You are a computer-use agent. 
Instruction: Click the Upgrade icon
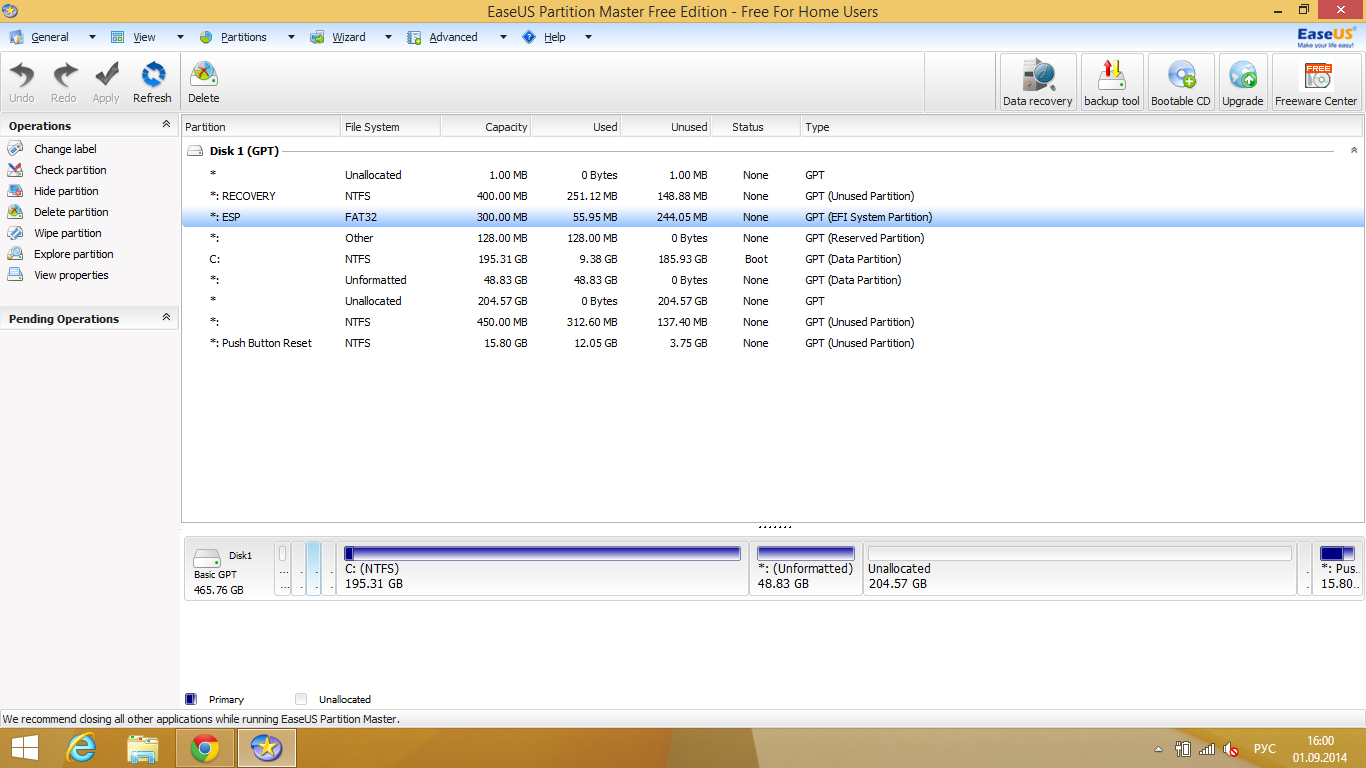click(1243, 82)
